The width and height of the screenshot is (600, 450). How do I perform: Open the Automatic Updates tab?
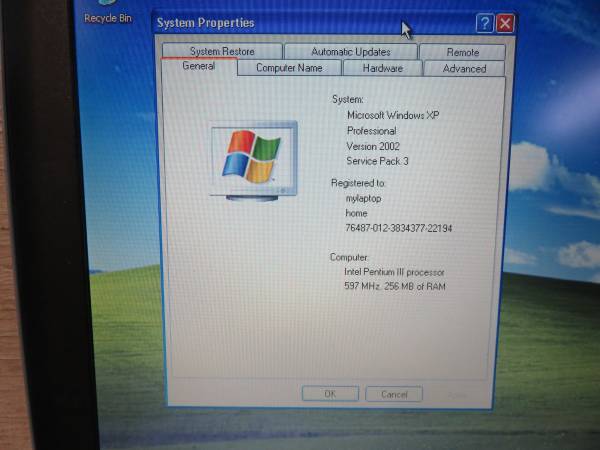pyautogui.click(x=350, y=51)
